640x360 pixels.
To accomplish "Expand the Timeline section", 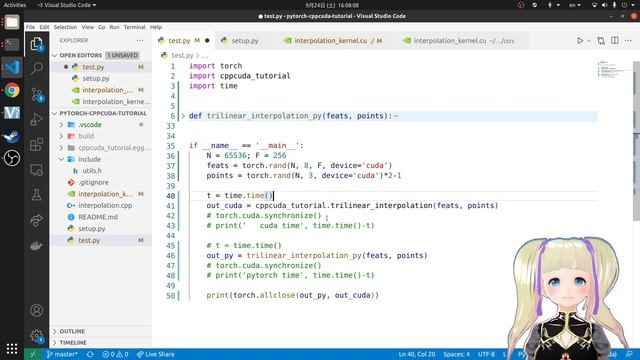I will (55, 342).
